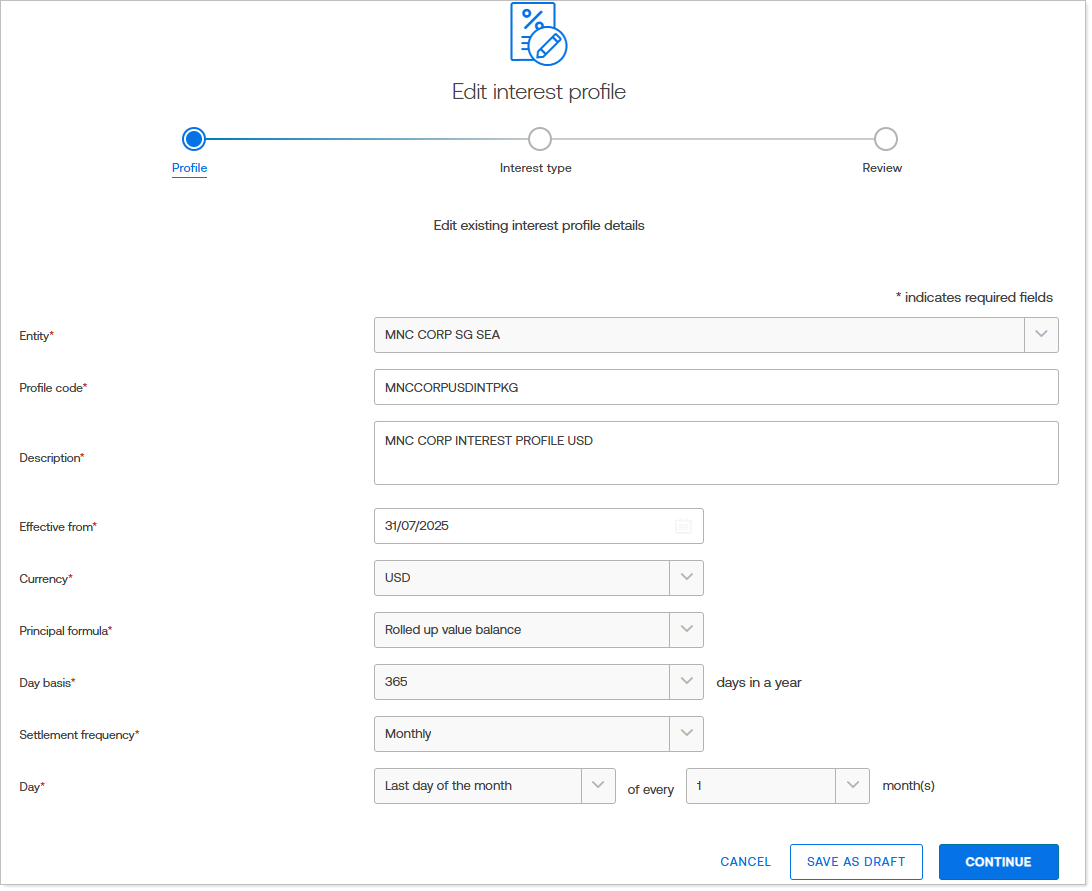
Task: Click the Review step label
Action: pyautogui.click(x=882, y=168)
